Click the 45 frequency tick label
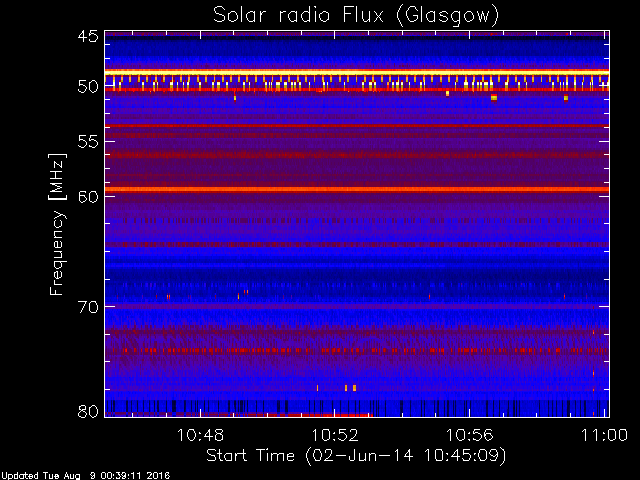 click(88, 36)
